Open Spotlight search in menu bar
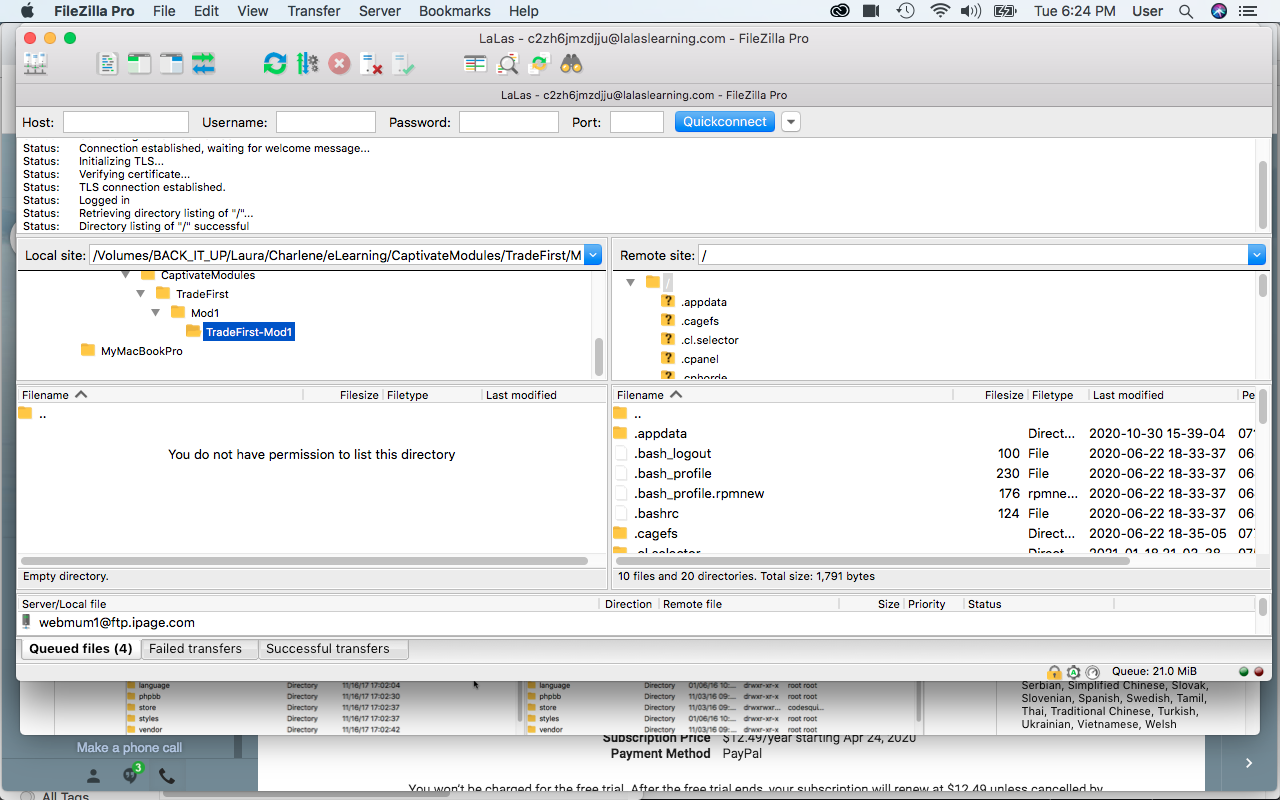This screenshot has height=800, width=1280. tap(1186, 11)
